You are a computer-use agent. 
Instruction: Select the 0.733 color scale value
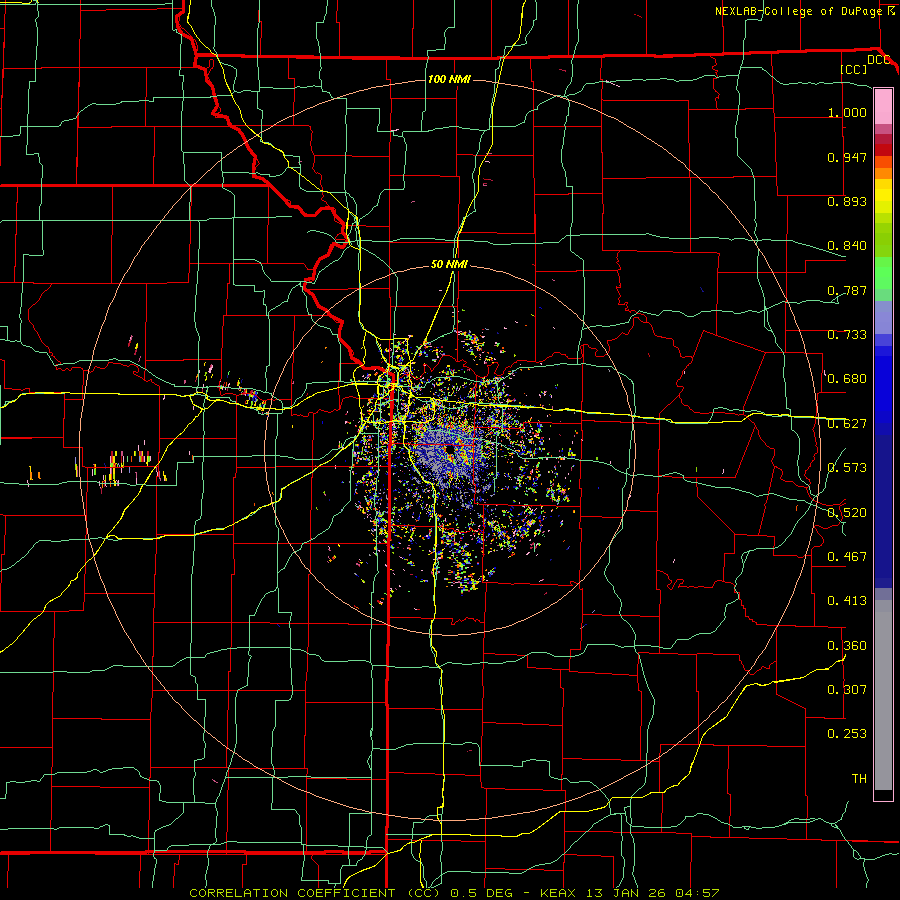[x=847, y=335]
